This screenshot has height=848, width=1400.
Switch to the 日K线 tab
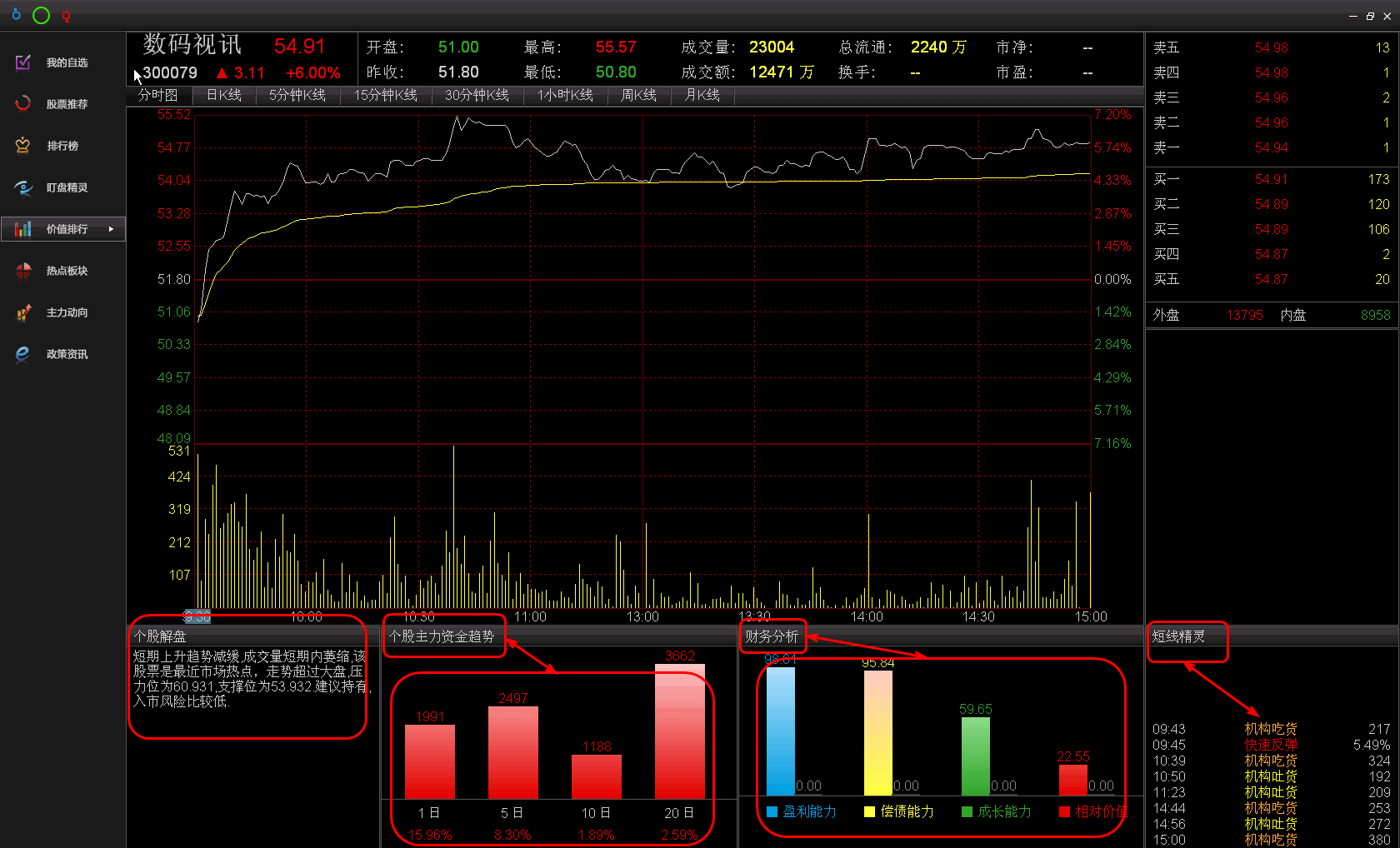point(224,95)
